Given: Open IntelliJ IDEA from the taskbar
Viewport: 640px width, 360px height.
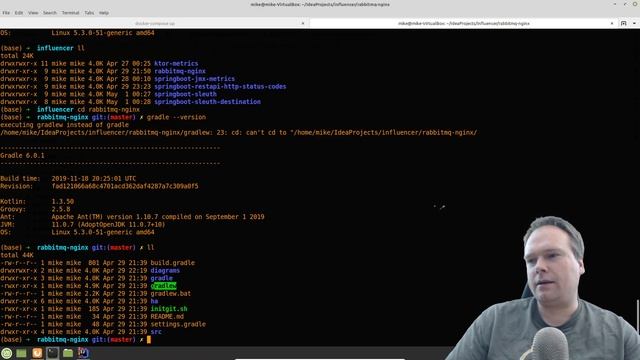Looking at the screenshot, I should click(x=83, y=353).
